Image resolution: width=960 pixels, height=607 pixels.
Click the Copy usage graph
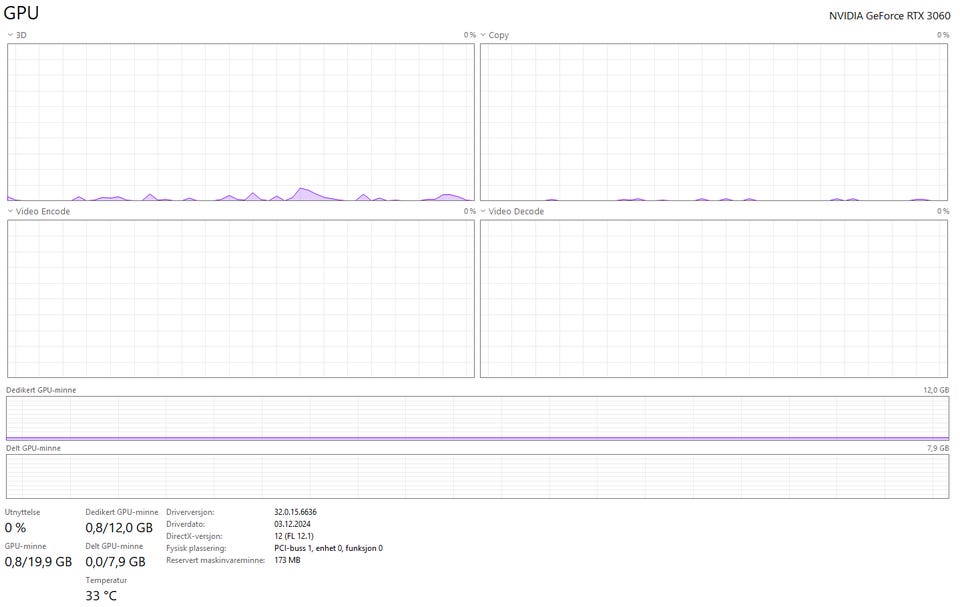(x=714, y=122)
